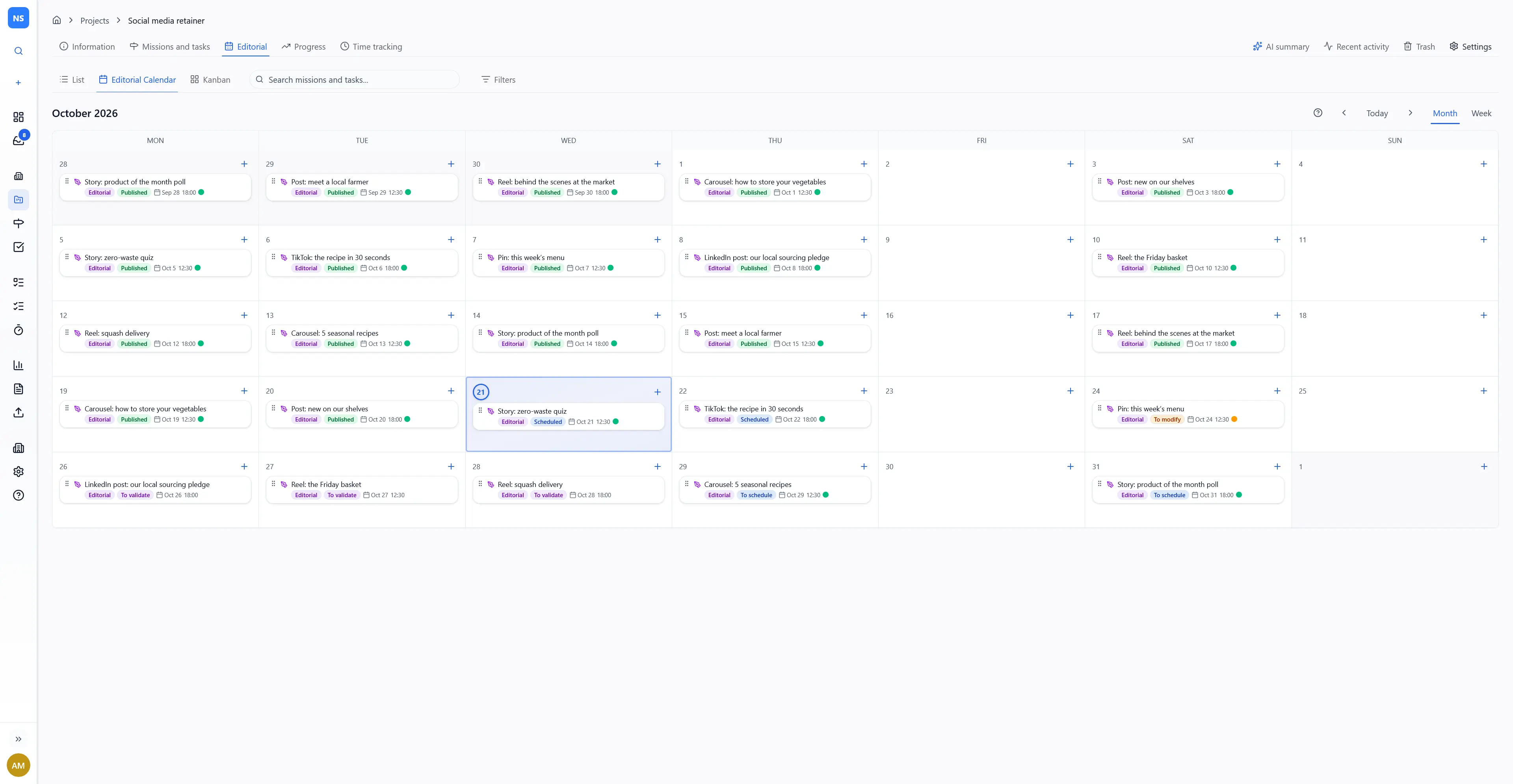Add item on Sunday October 25
Screen dimensions: 1513x784
(1483, 391)
